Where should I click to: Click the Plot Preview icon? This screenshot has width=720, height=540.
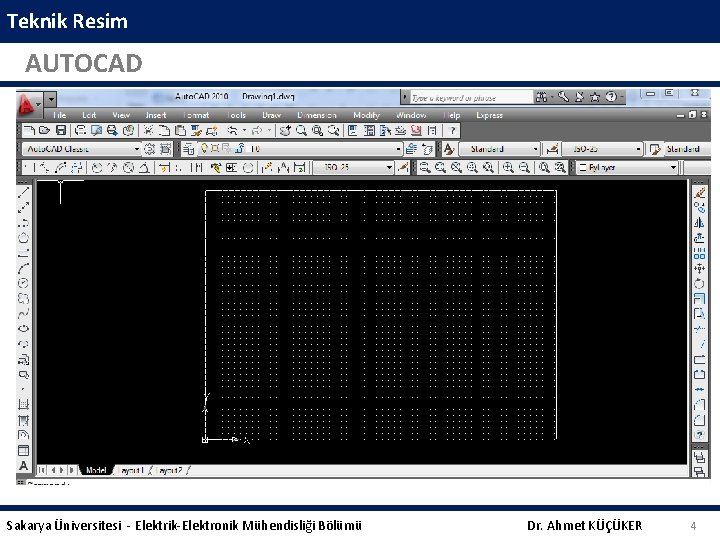pos(96,131)
